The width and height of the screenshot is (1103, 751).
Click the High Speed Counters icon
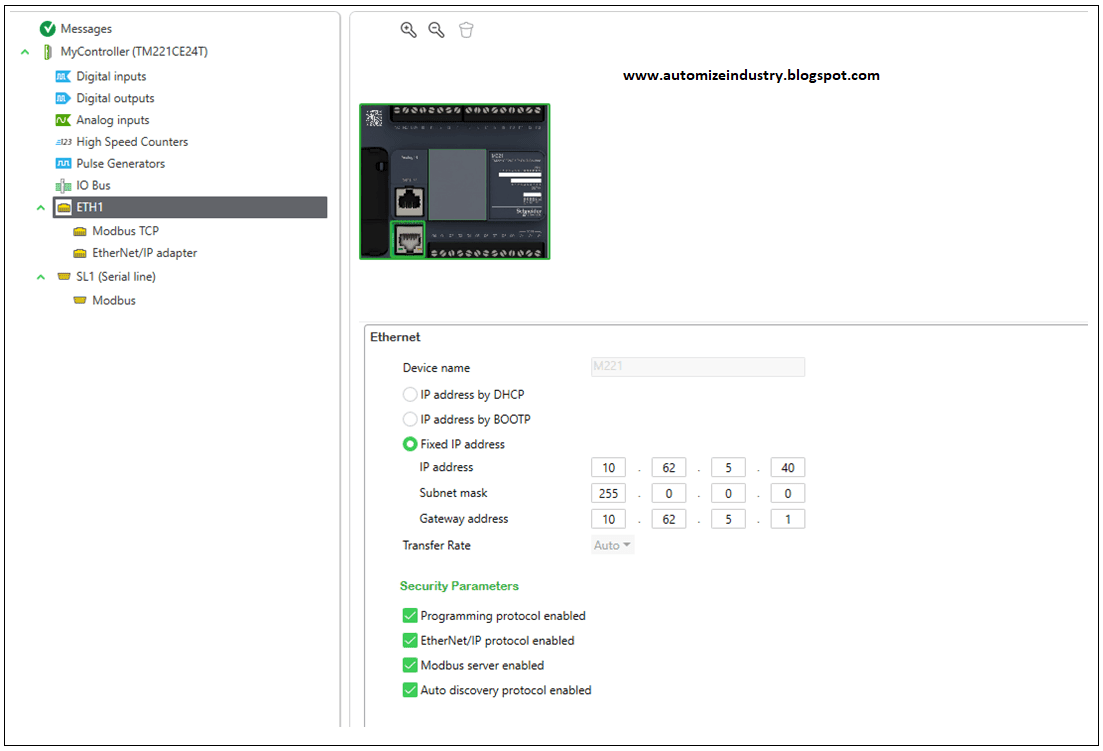[63, 141]
